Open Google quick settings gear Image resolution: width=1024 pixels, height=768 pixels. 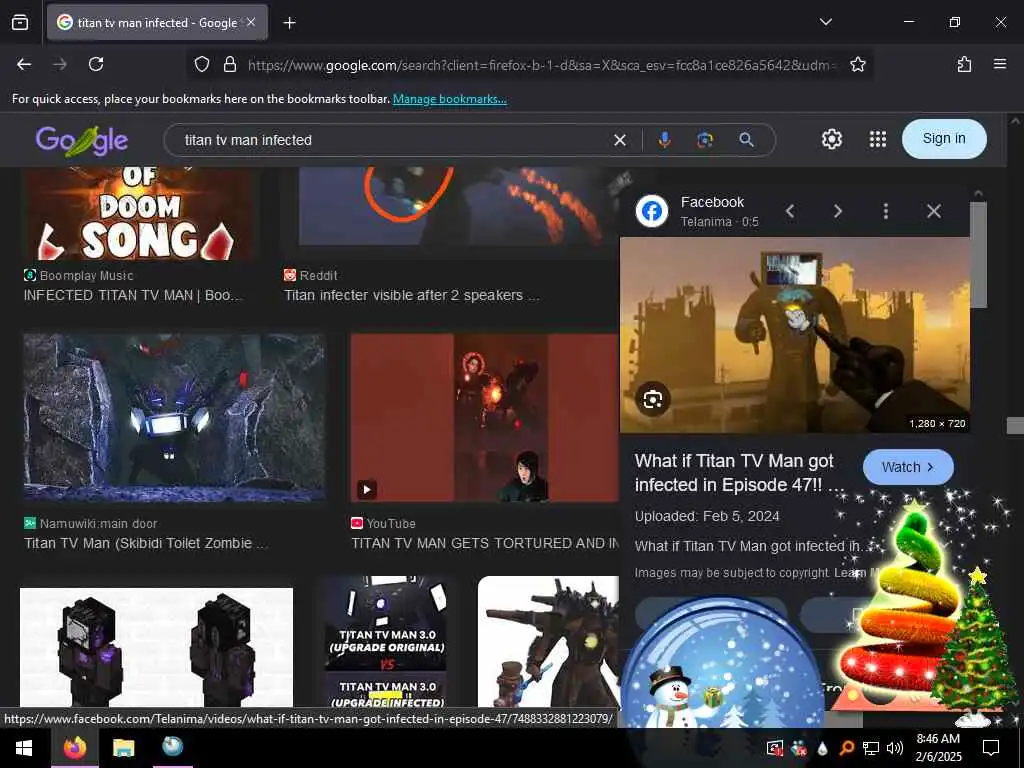click(831, 139)
